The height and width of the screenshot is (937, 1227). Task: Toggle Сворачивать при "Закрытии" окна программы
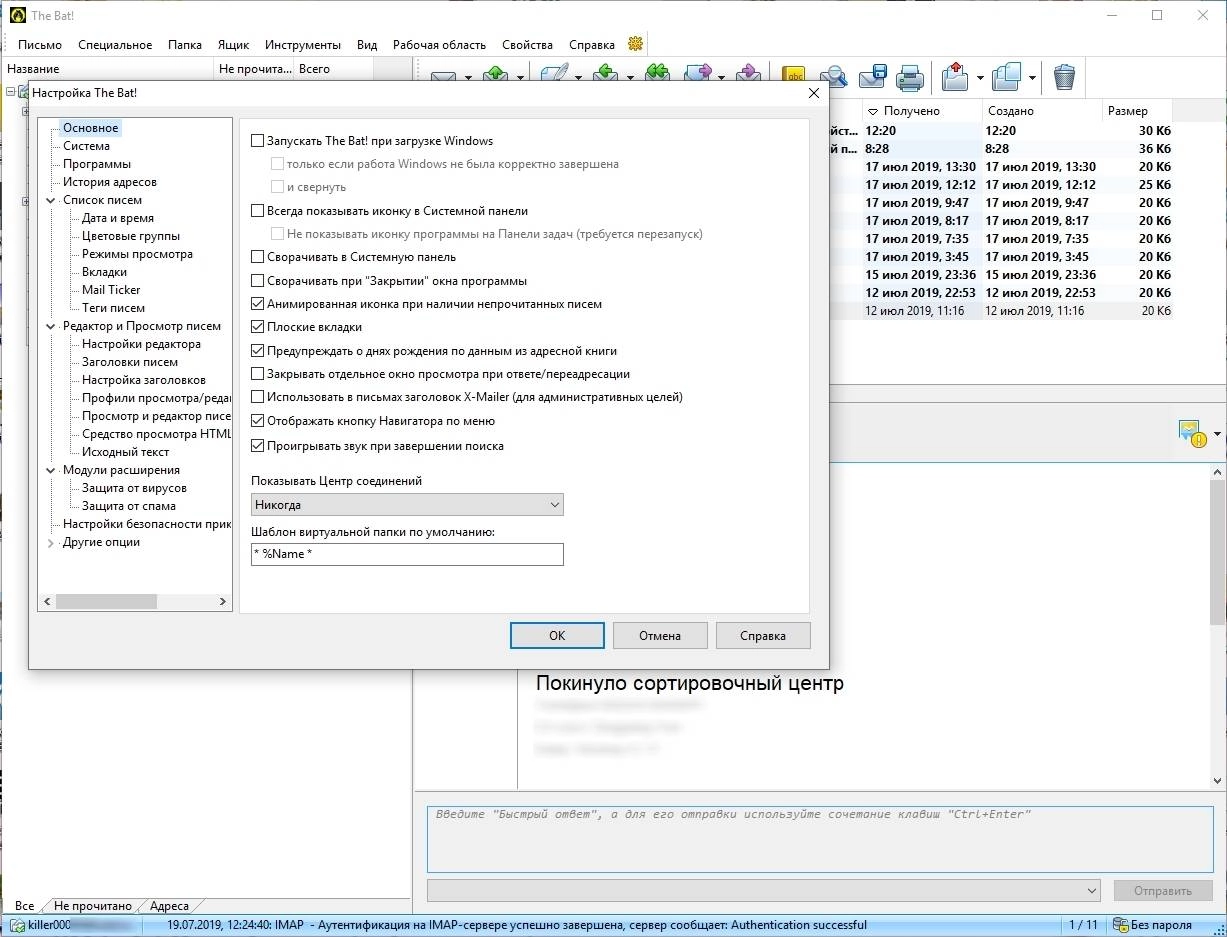point(258,281)
